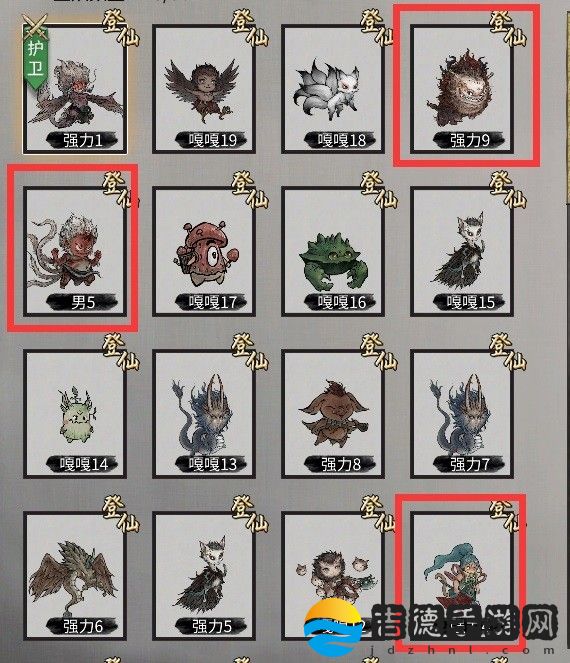The width and height of the screenshot is (570, 663).
Task: Select the mushroom creature card 嘎嘎17
Action: click(x=204, y=252)
